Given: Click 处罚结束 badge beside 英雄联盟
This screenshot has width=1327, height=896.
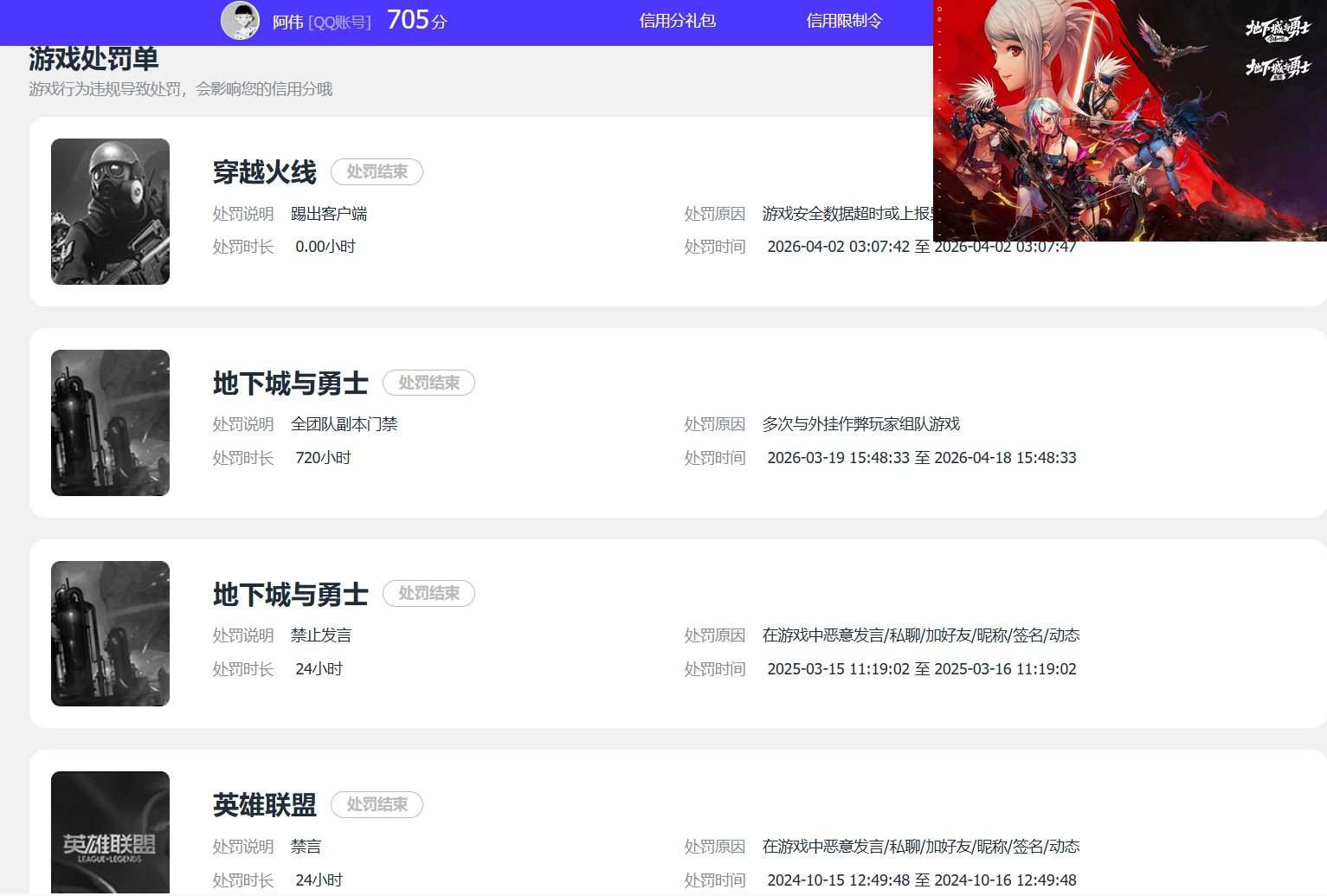Looking at the screenshot, I should click(377, 804).
